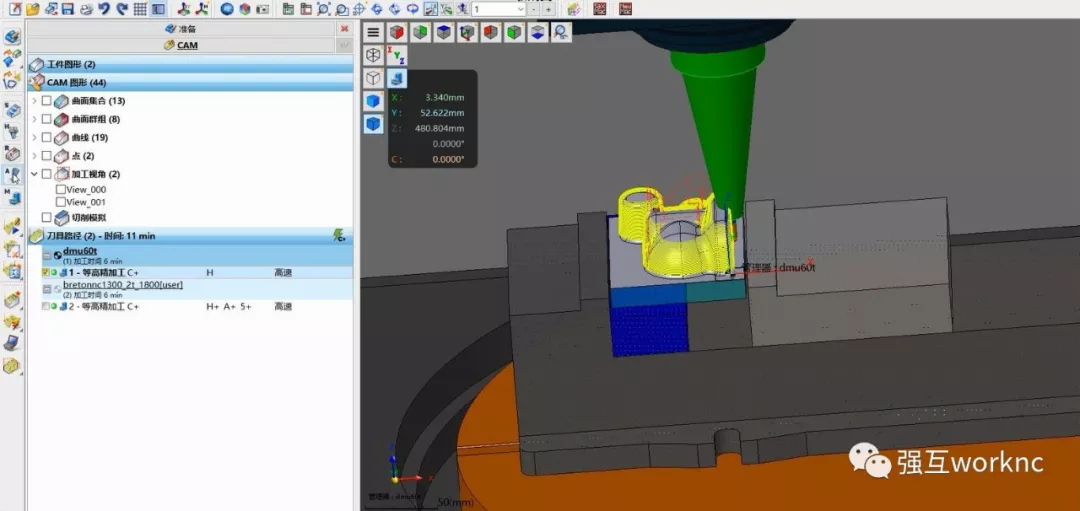Click the minus stepper button
Viewport: 1080px width, 511px height.
click(x=534, y=10)
